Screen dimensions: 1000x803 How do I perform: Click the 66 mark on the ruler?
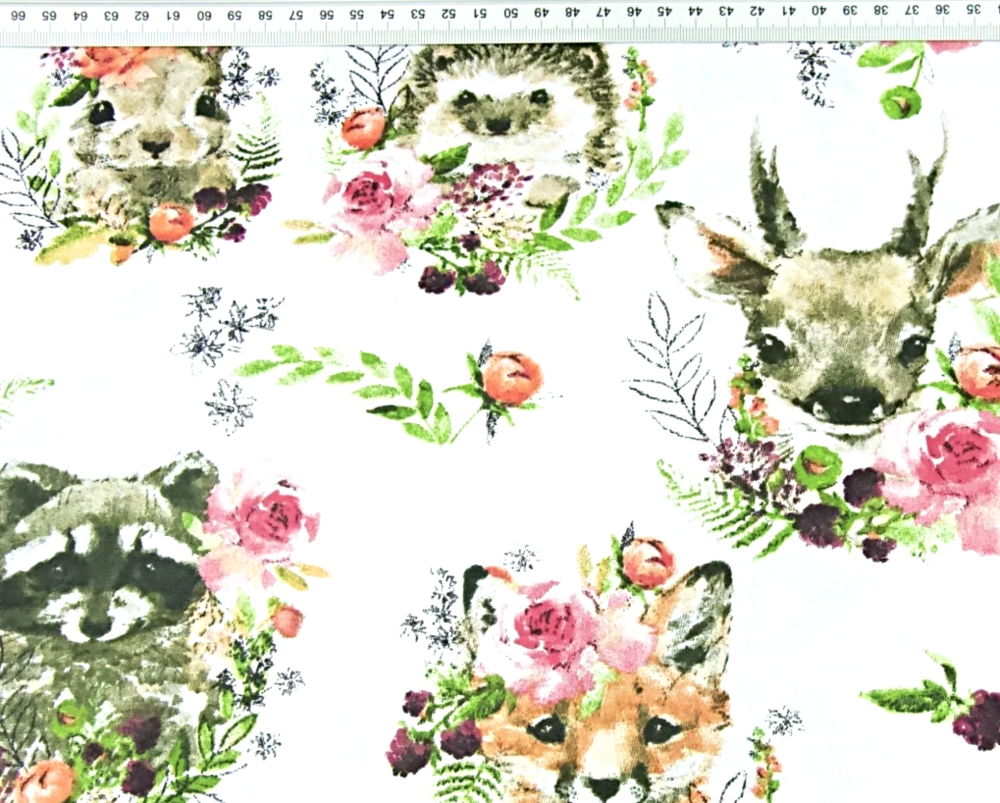19,15
